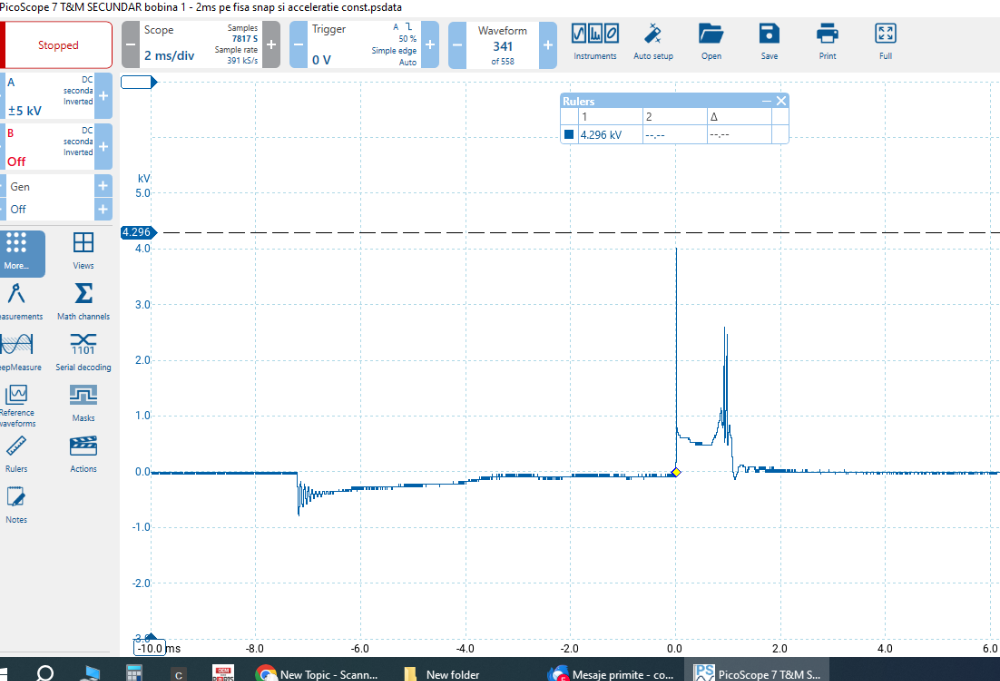Toggle the Stopped capture button
1000x681 pixels.
(58, 45)
